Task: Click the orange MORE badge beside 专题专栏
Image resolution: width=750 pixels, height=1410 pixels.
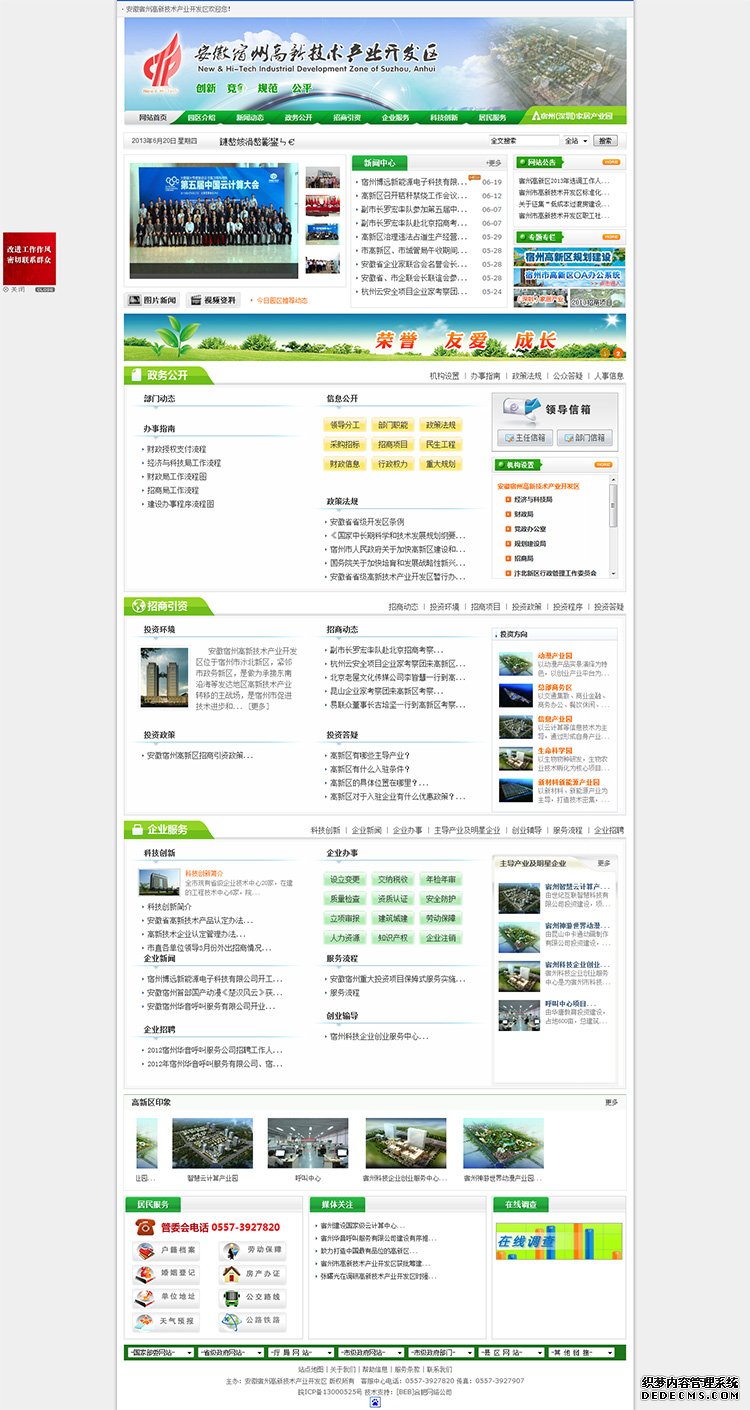Action: [610, 237]
